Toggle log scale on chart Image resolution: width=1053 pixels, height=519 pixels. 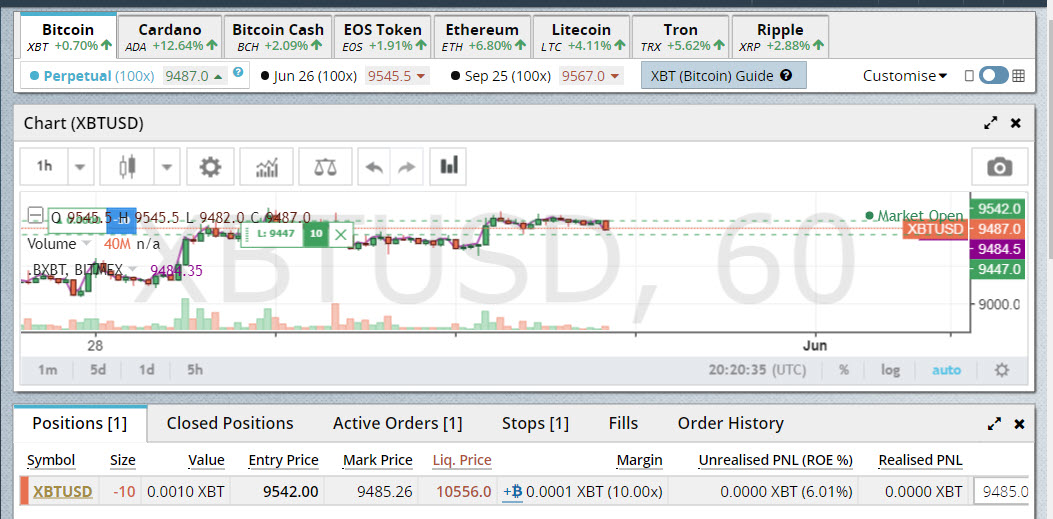click(x=890, y=370)
